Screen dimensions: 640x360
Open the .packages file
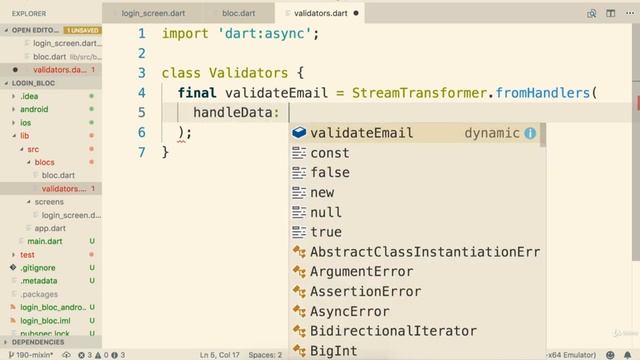(x=39, y=294)
